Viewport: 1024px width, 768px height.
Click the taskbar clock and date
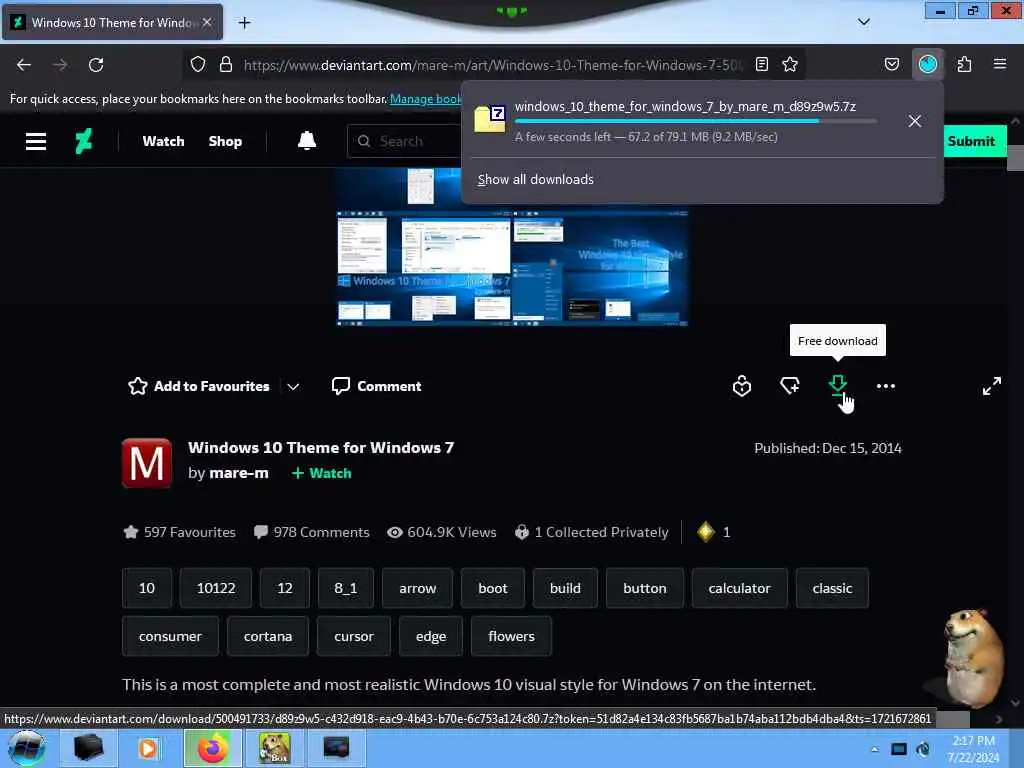973,749
